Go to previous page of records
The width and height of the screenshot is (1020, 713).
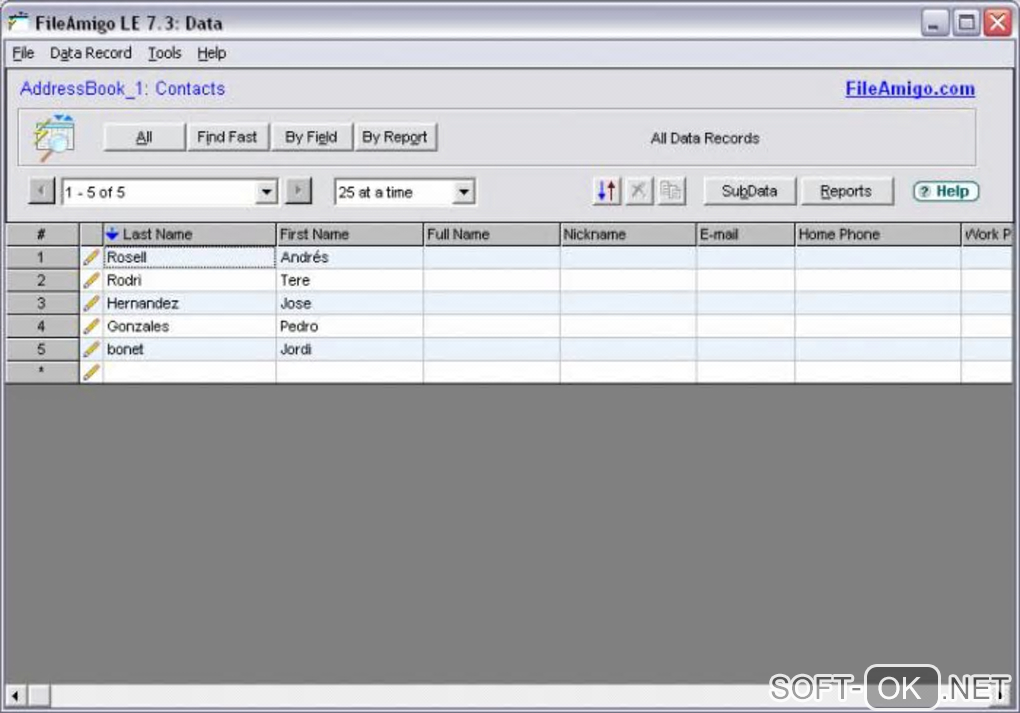click(x=42, y=191)
